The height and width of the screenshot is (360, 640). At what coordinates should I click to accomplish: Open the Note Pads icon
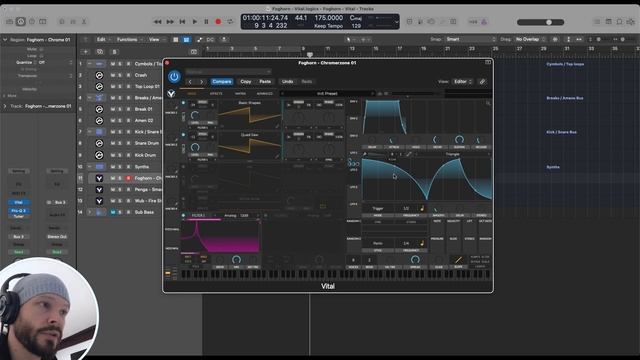[x=608, y=22]
